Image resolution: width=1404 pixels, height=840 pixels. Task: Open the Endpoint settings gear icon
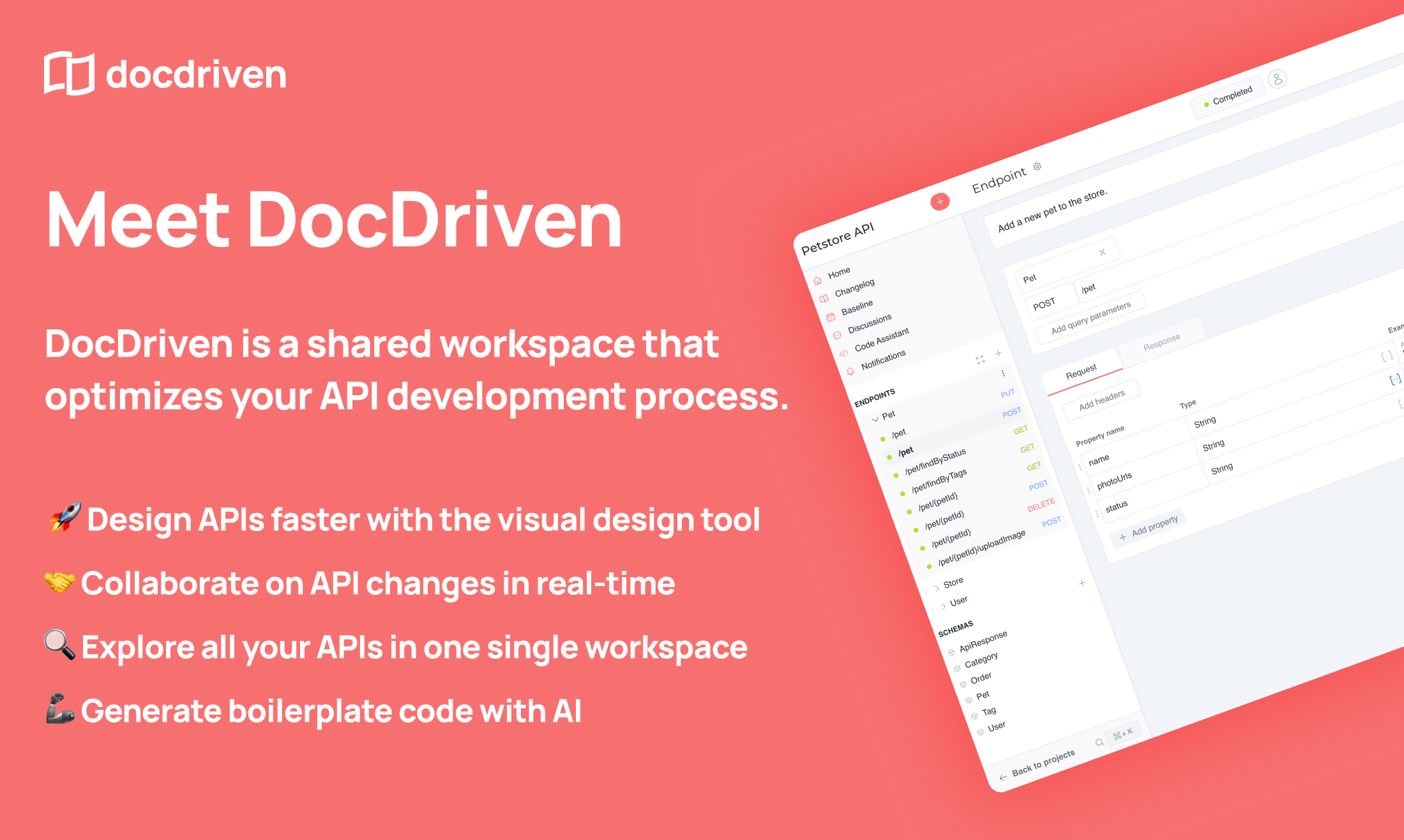(x=1038, y=167)
